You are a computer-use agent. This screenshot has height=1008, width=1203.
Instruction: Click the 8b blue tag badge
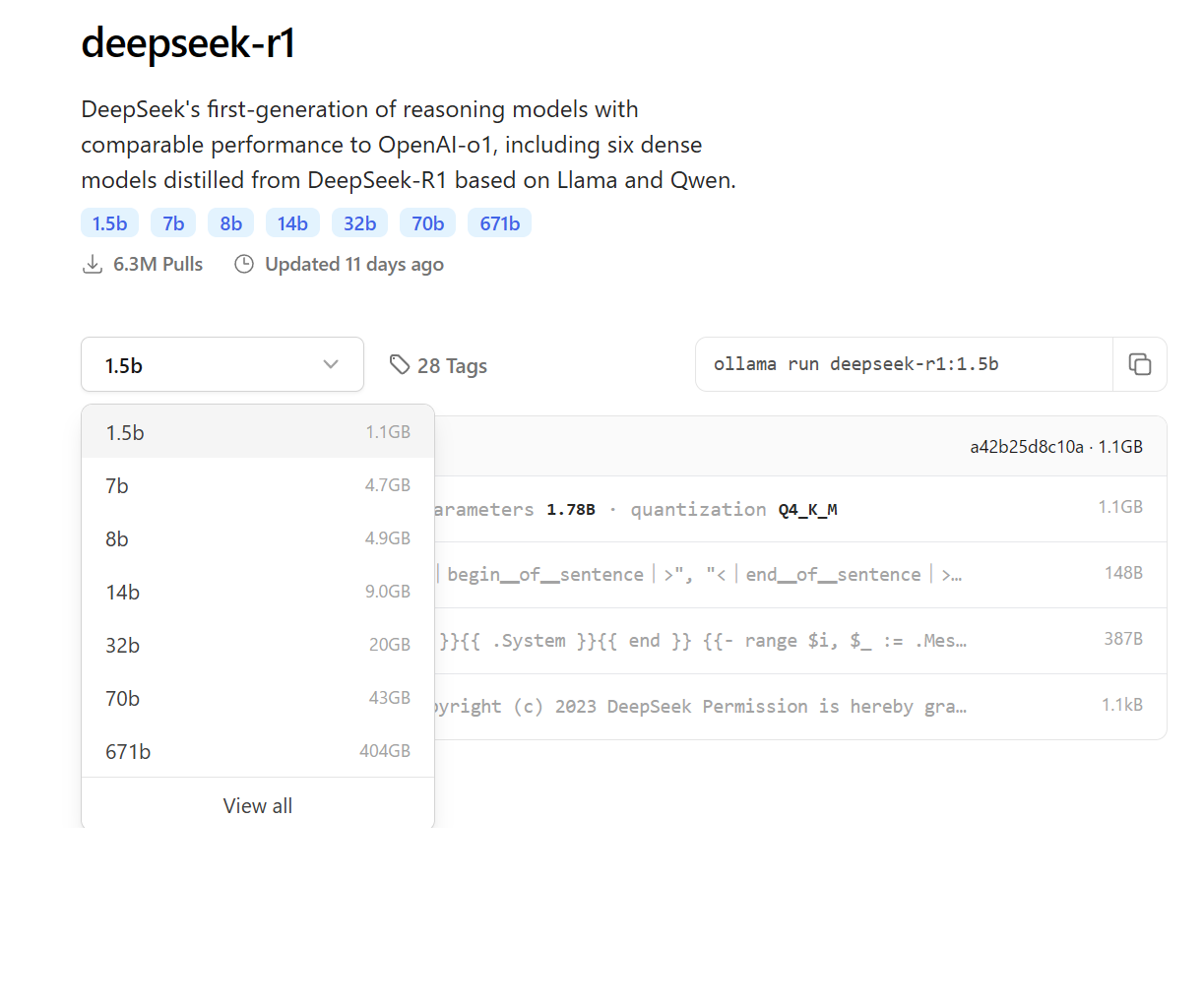(230, 223)
